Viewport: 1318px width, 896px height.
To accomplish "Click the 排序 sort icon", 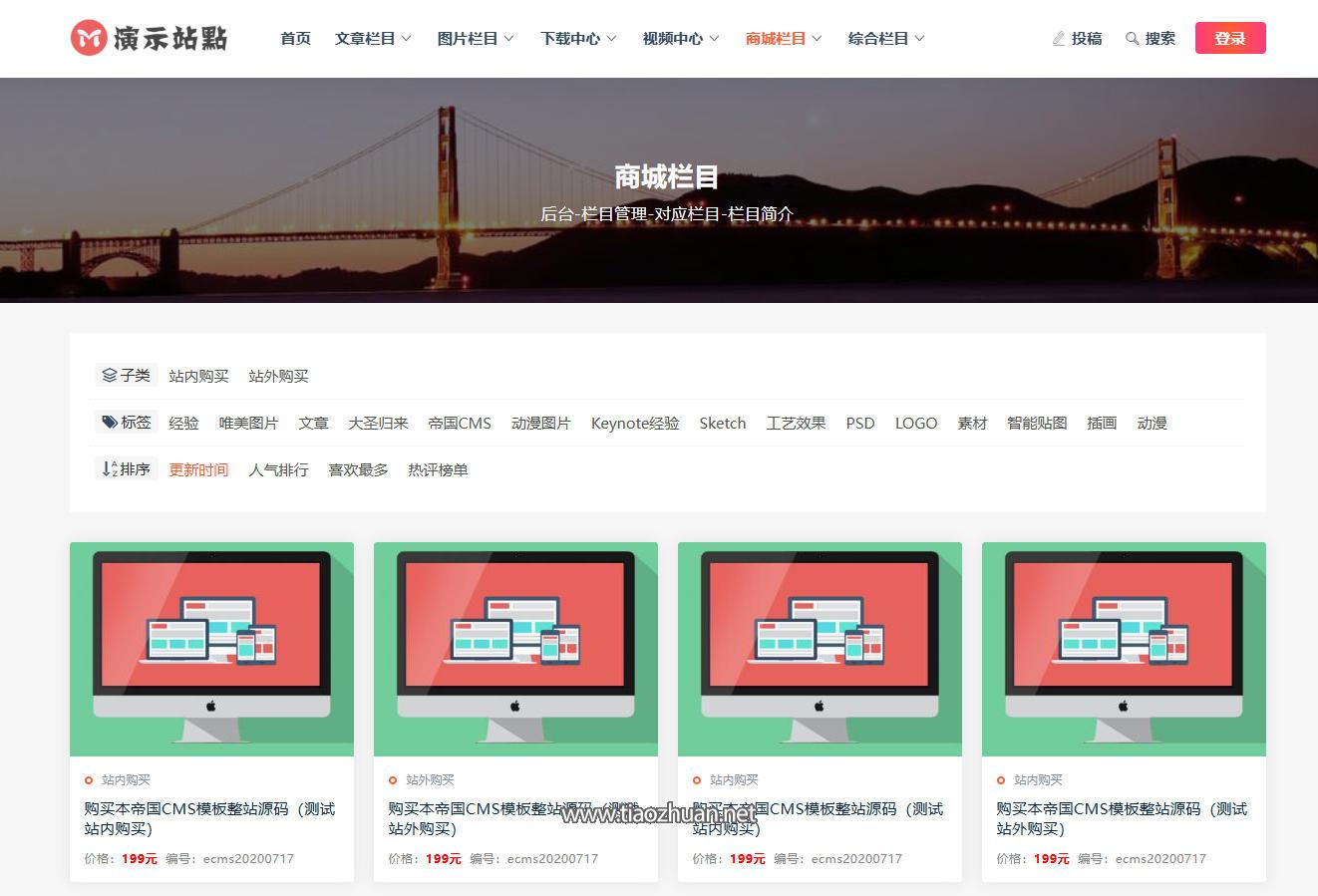I will click(110, 469).
